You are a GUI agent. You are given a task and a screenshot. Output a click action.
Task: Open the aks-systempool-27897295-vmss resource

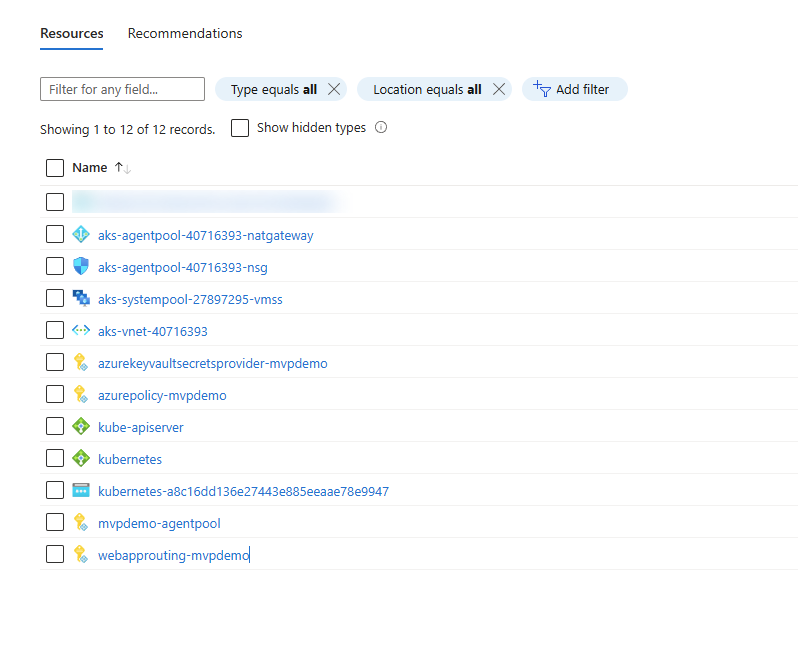pyautogui.click(x=190, y=300)
